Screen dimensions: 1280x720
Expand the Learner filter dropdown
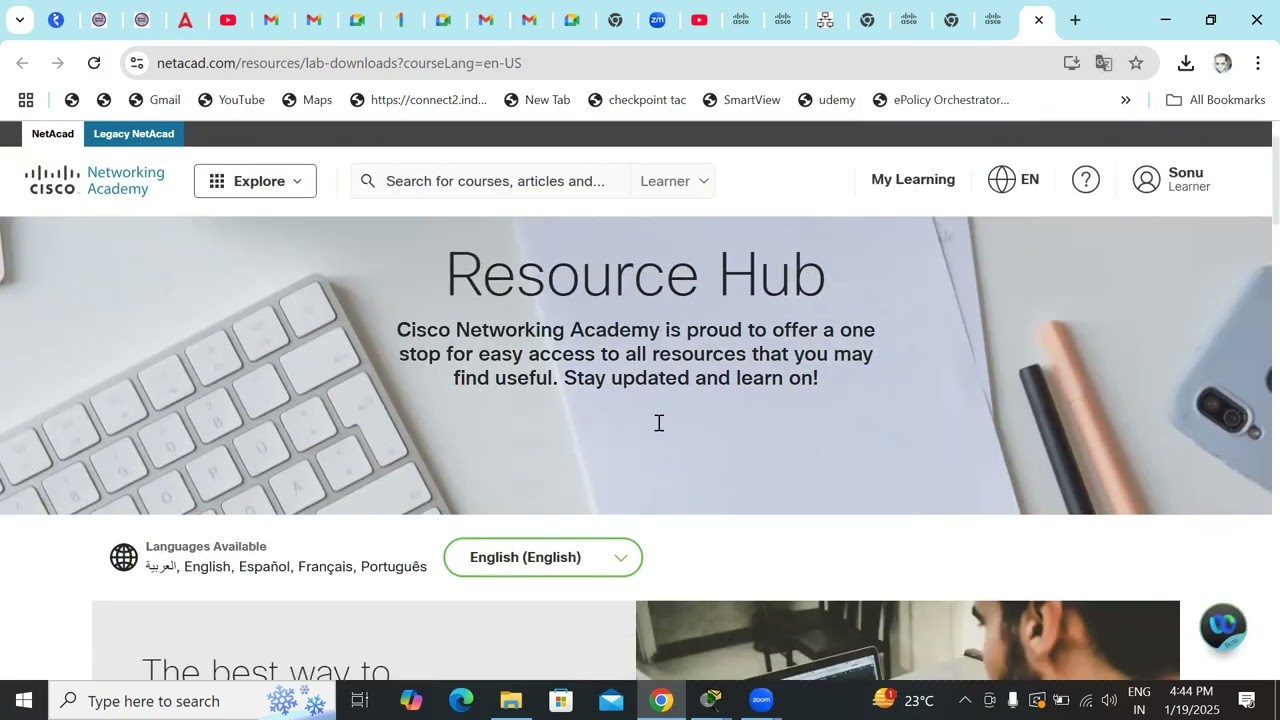point(674,181)
